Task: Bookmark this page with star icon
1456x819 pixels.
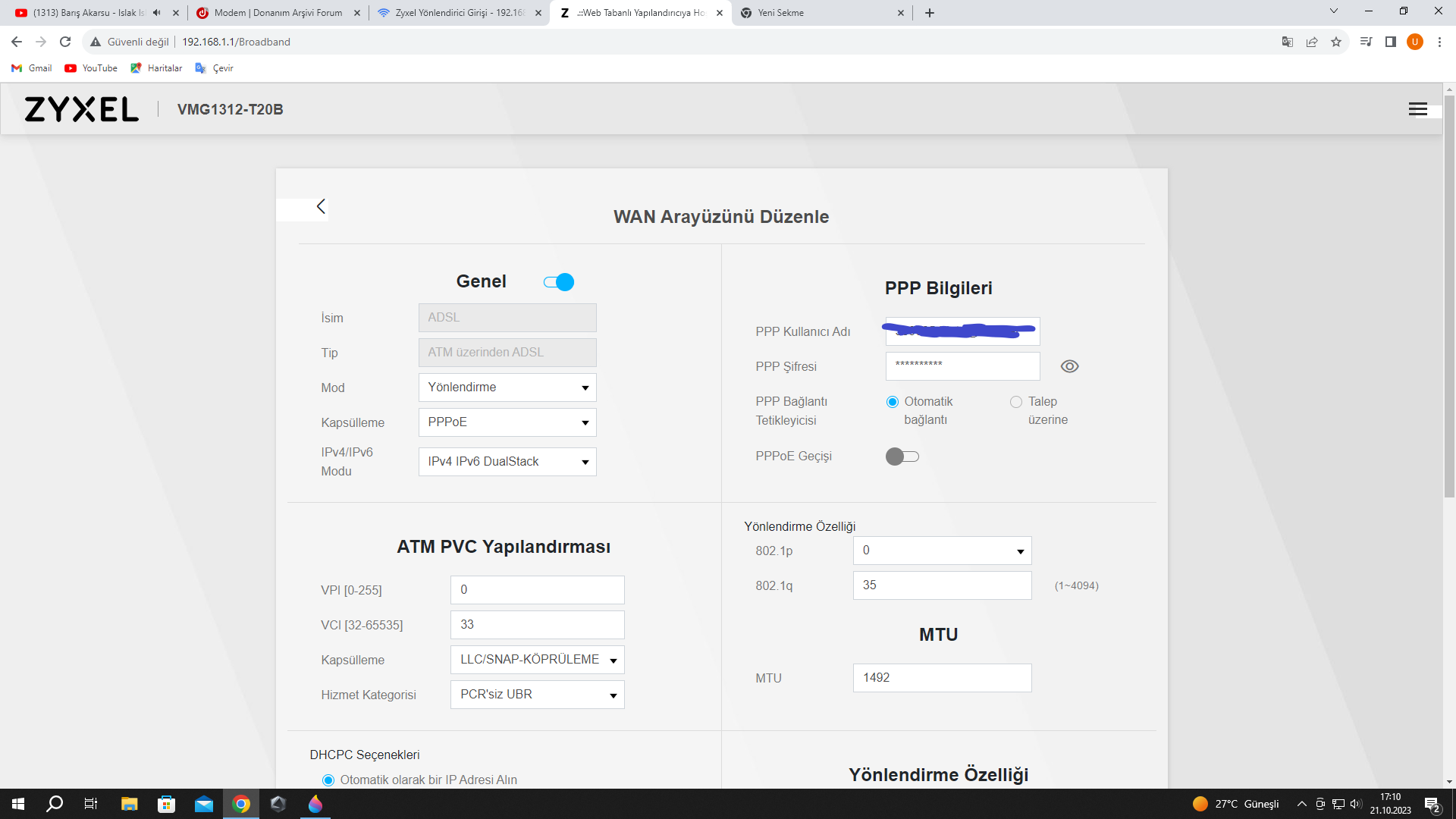Action: 1336,42
